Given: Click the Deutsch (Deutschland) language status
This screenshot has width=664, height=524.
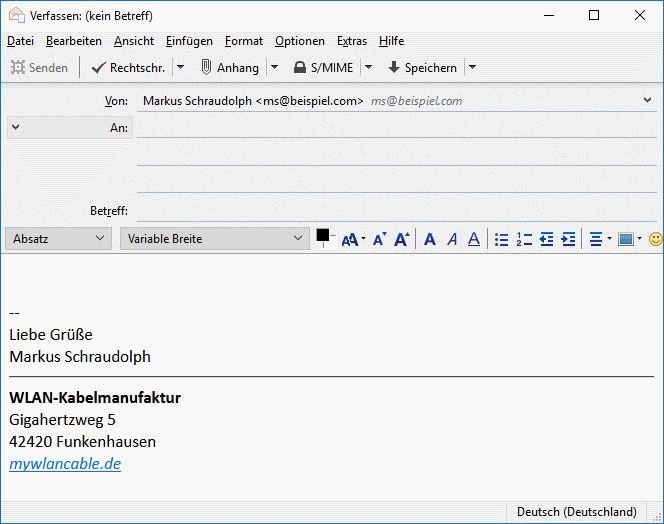Looking at the screenshot, I should 577,512.
